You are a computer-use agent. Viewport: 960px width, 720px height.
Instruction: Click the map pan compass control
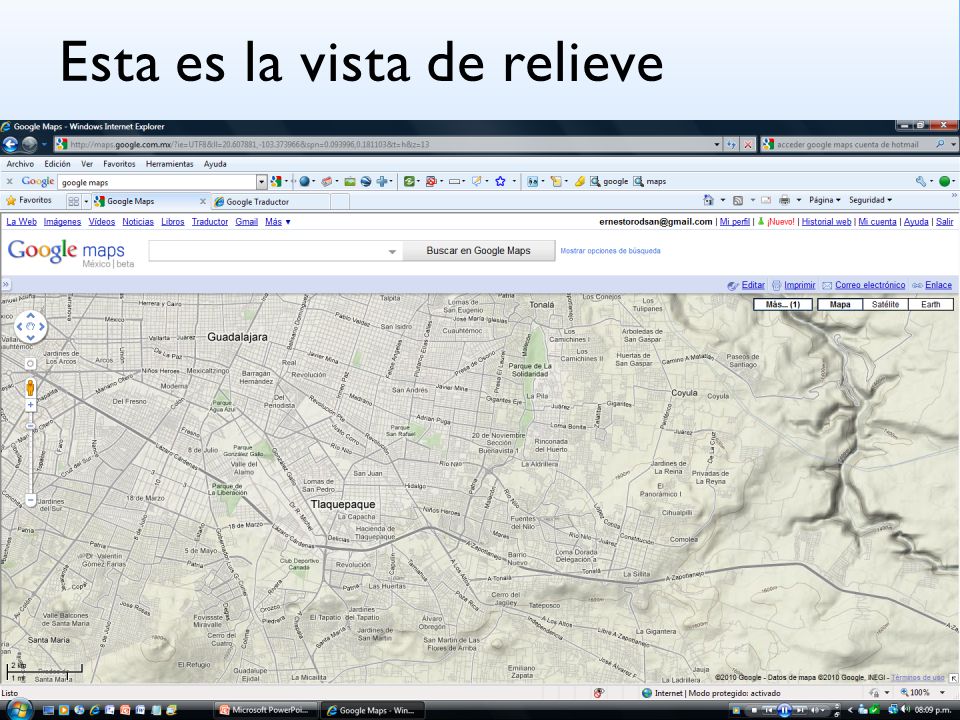(x=31, y=327)
